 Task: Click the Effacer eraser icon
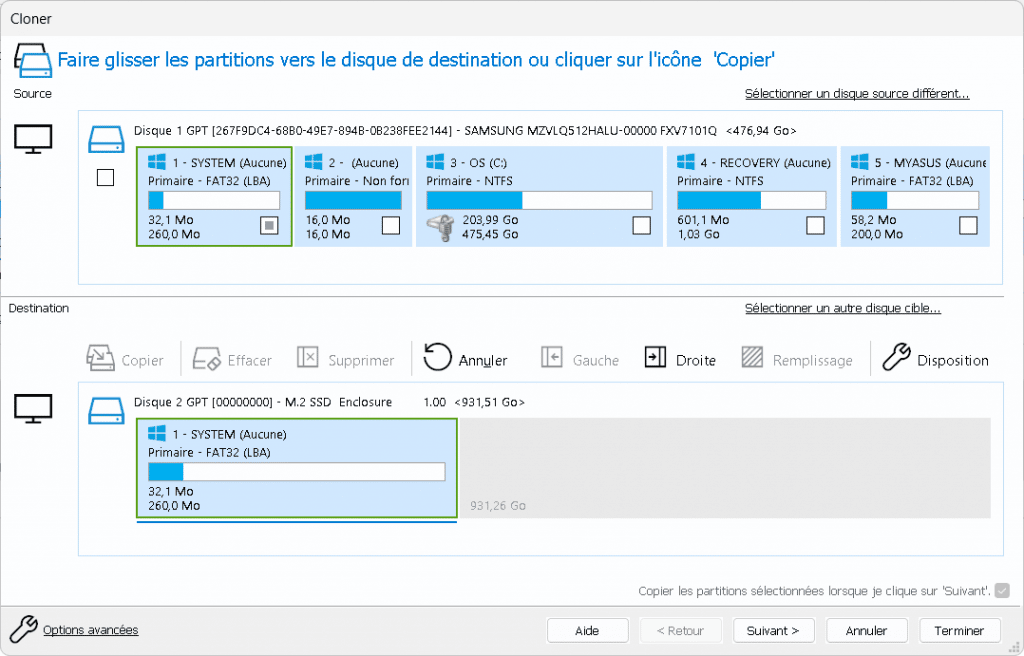(207, 359)
